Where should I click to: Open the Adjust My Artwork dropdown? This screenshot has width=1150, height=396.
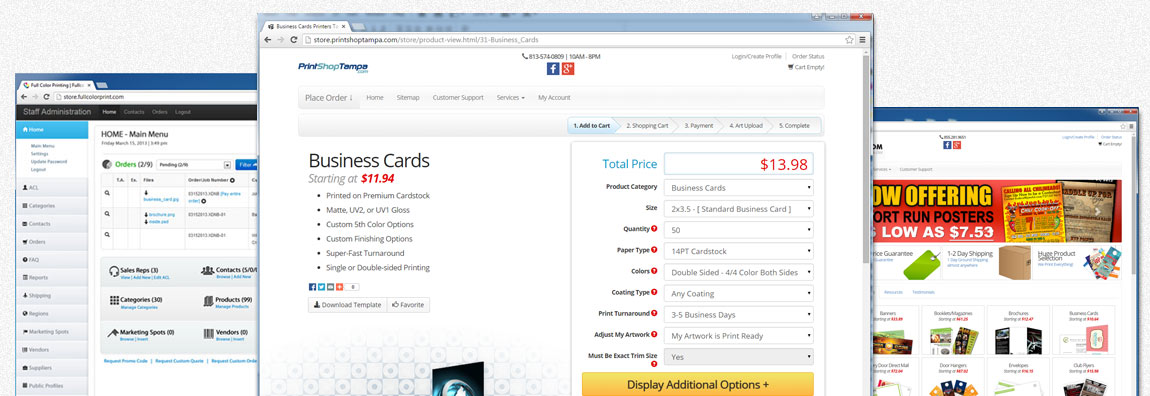click(x=739, y=336)
